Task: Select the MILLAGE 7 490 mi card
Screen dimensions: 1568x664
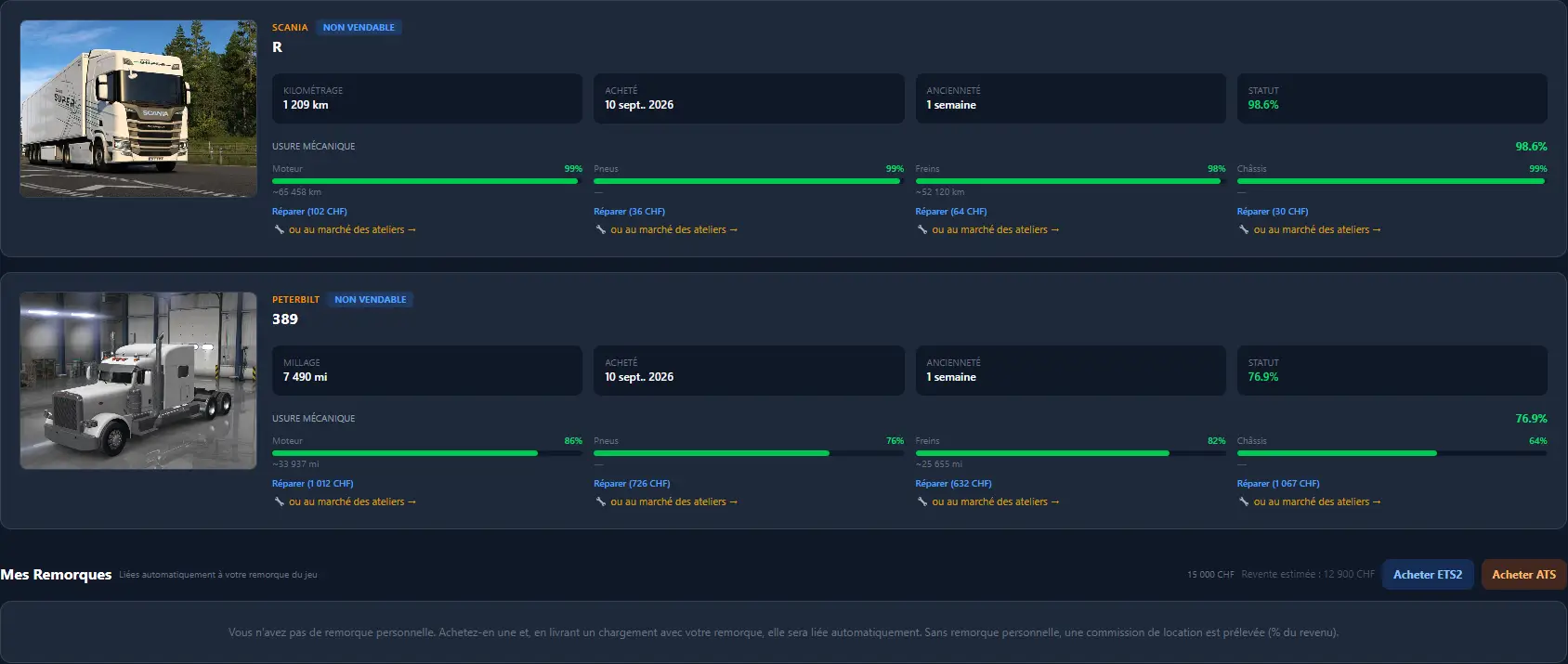Action: click(x=427, y=371)
